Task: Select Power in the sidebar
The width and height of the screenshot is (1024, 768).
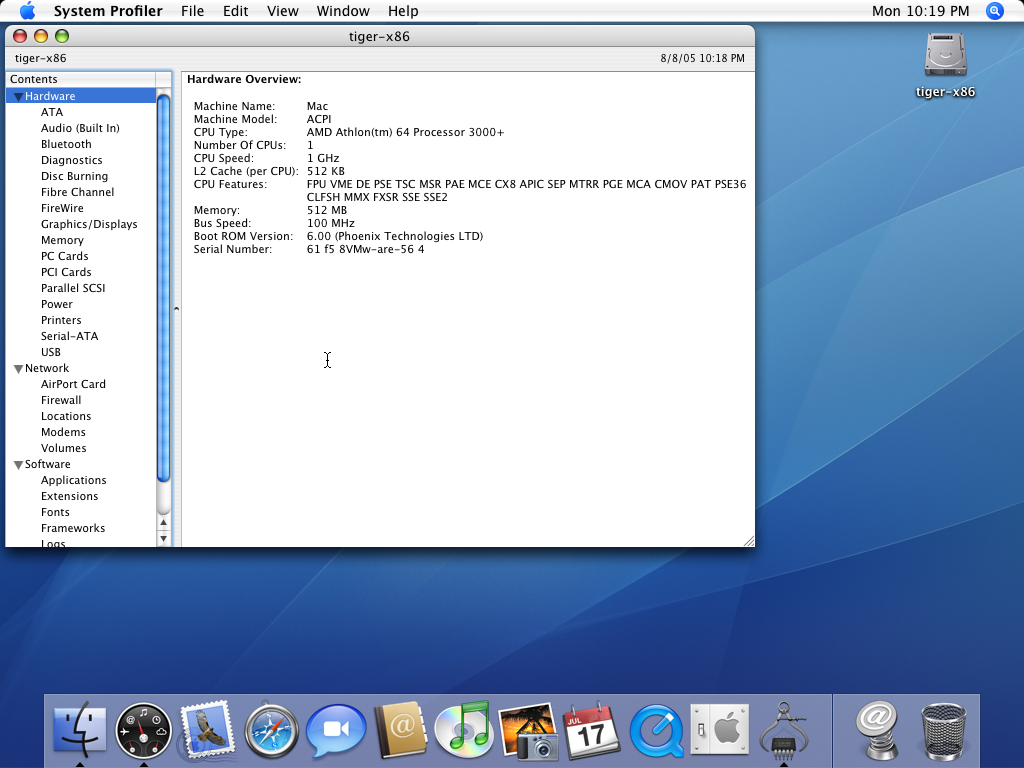Action: (x=57, y=304)
